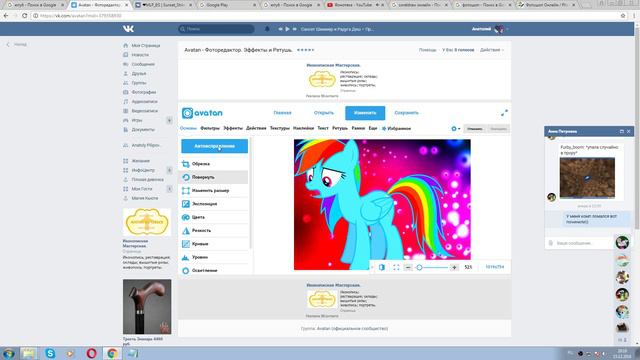Open the Avatan settings gear dropdown
The width and height of the screenshot is (640, 360).
coord(456,129)
